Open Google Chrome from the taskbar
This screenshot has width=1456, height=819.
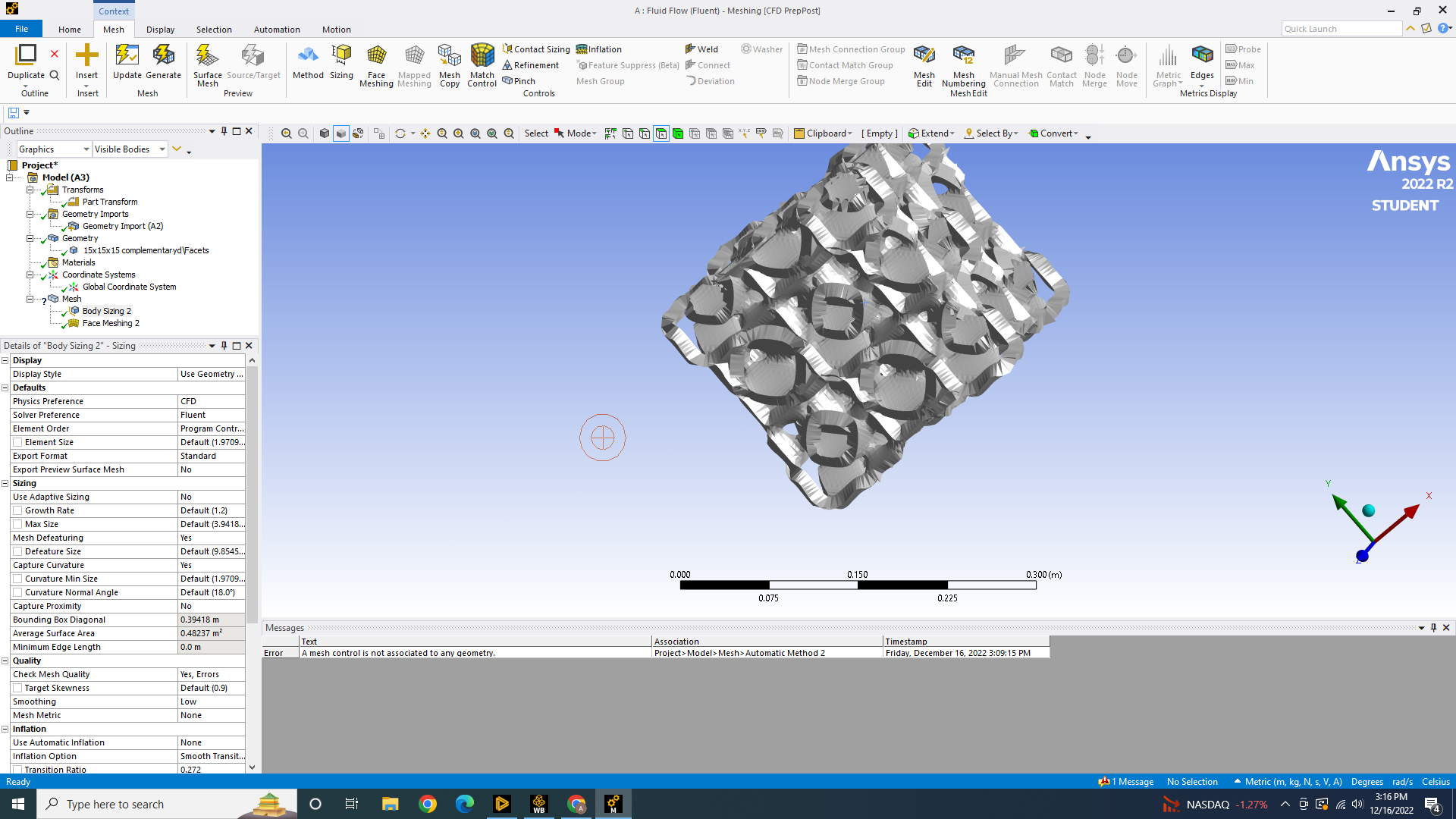[428, 804]
